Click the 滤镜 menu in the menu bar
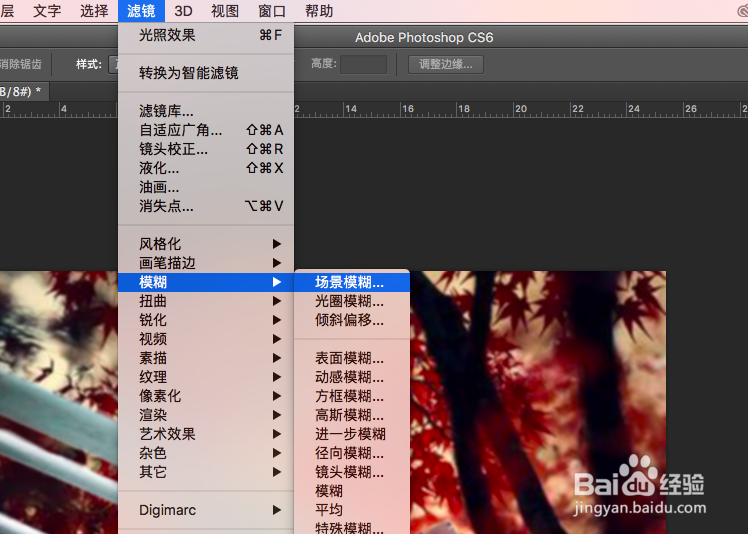This screenshot has width=748, height=534. pos(141,10)
